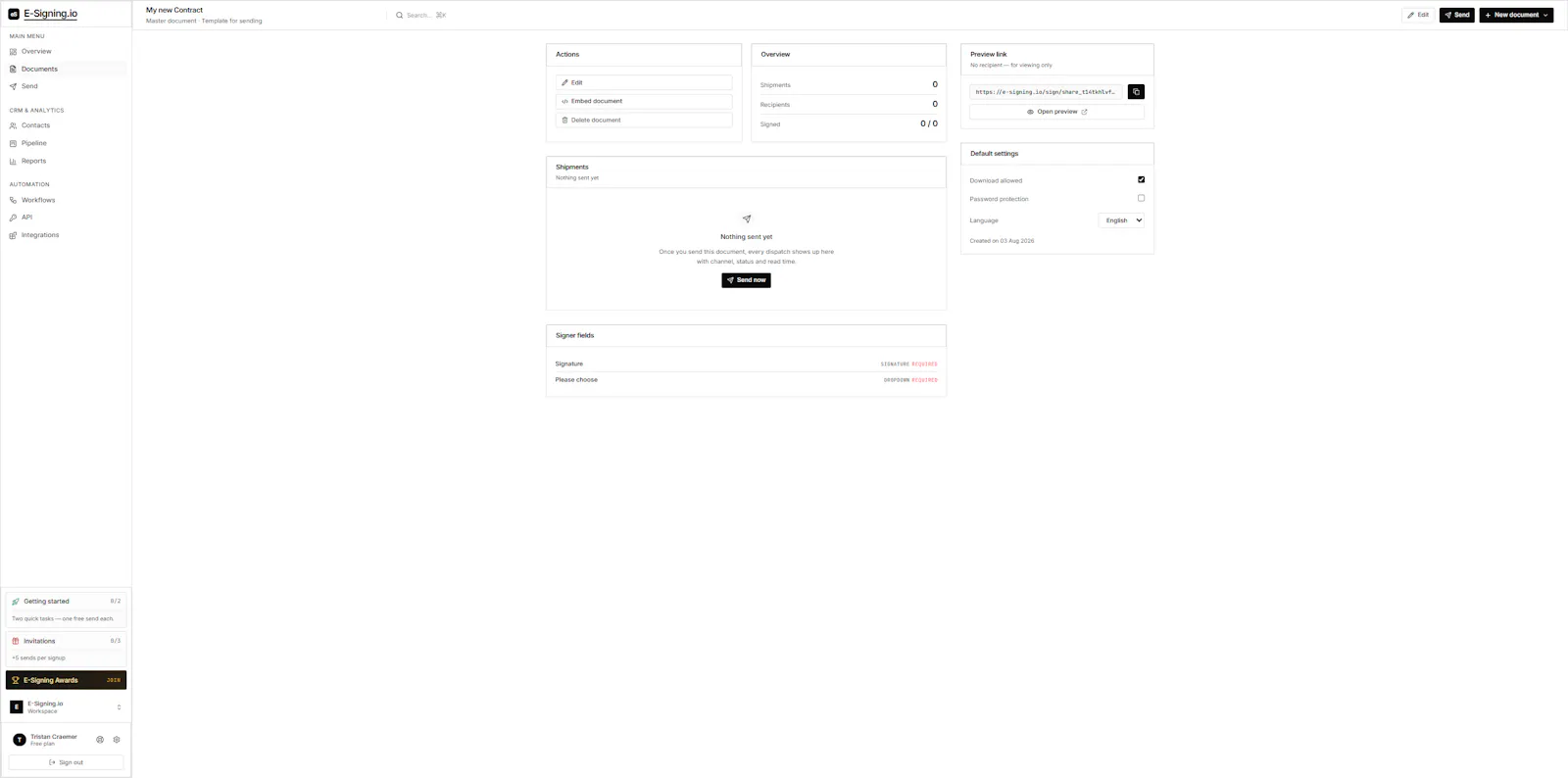This screenshot has width=1568, height=778.
Task: Click the Integrations puzzle icon
Action: point(13,235)
